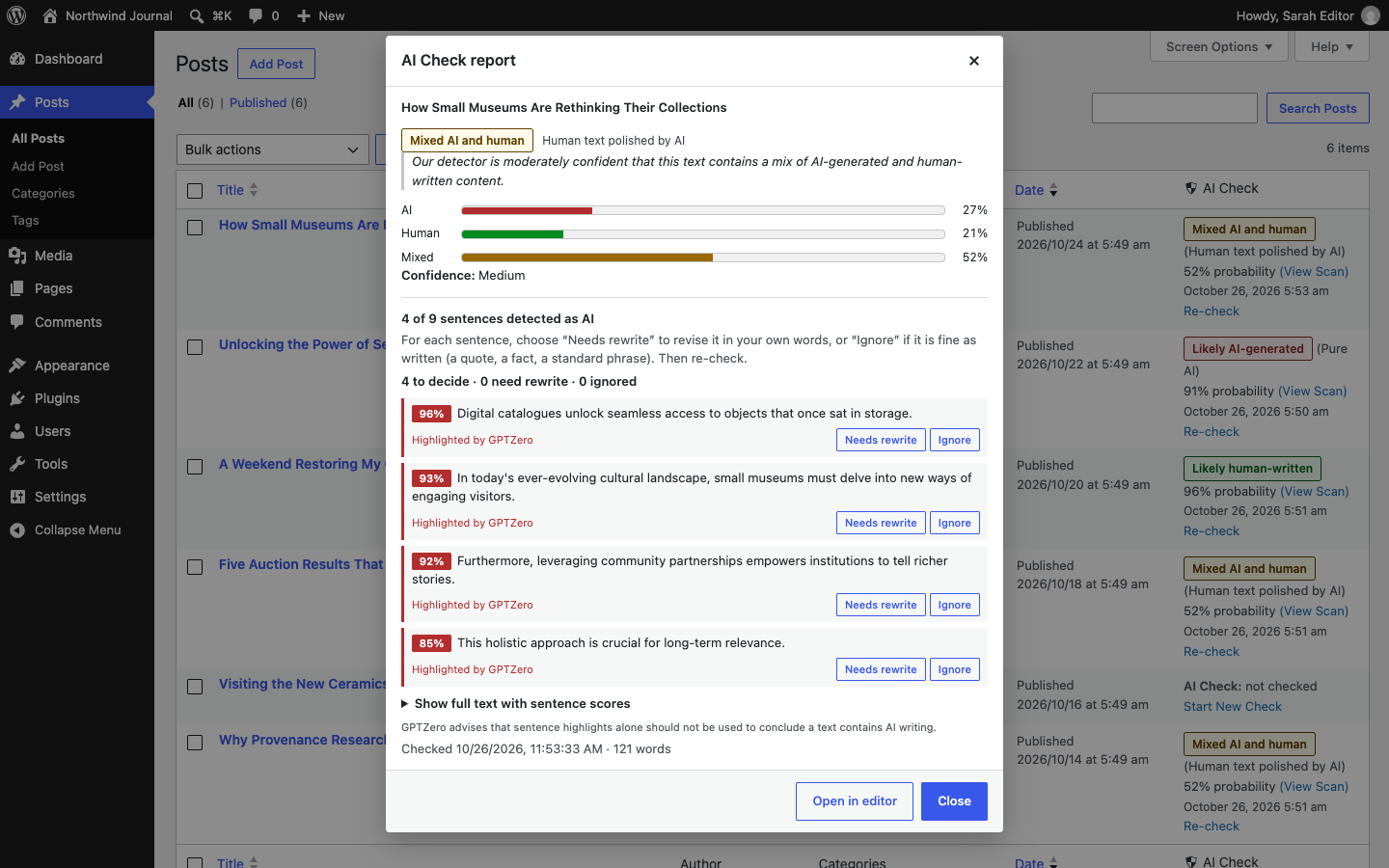1389x868 pixels.
Task: Select the Unlocking the Power post checkbox
Action: [195, 347]
